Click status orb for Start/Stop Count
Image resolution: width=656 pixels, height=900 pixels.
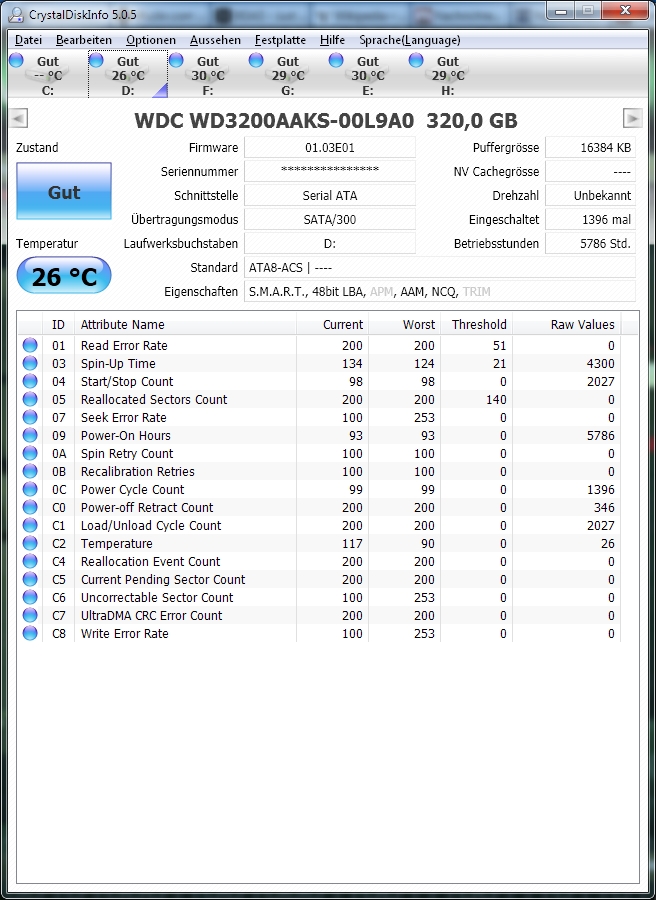coord(30,381)
